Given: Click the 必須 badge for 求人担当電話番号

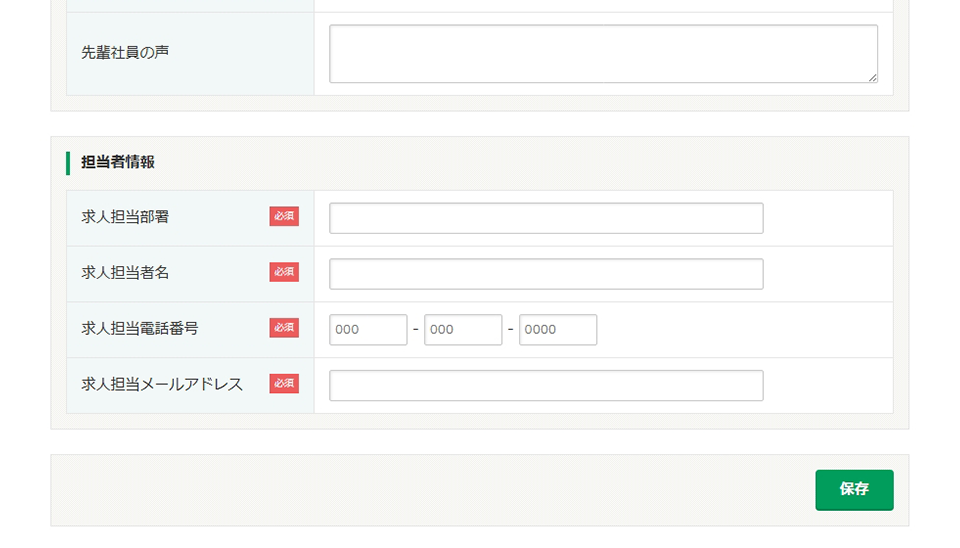Looking at the screenshot, I should coord(284,328).
